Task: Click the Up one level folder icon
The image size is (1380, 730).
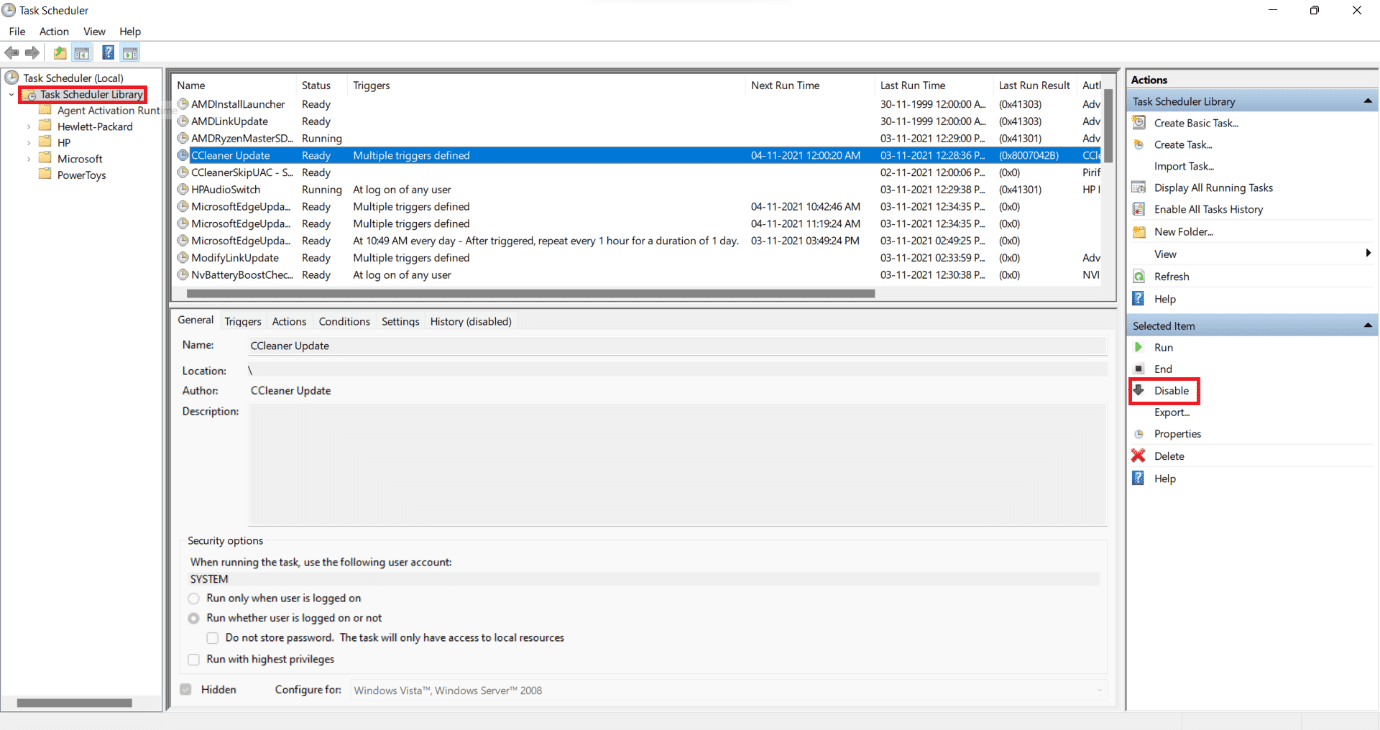Action: (60, 53)
